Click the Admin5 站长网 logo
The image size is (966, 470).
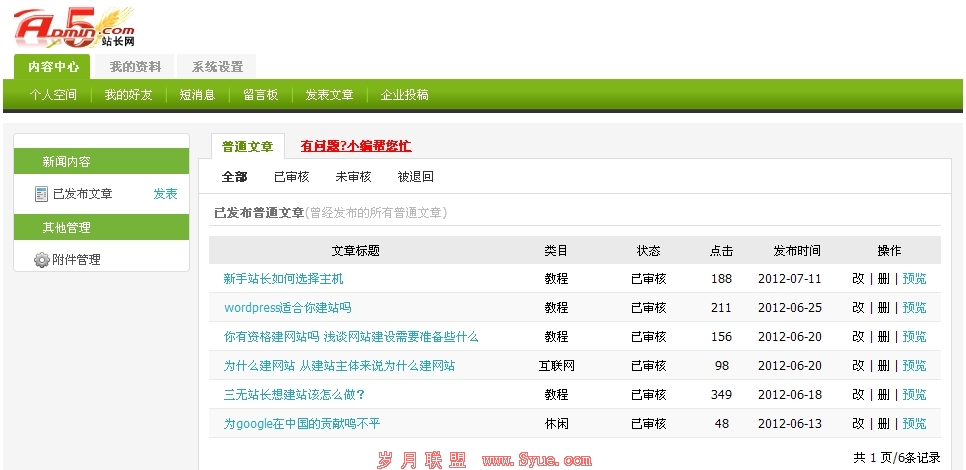pyautogui.click(x=73, y=26)
